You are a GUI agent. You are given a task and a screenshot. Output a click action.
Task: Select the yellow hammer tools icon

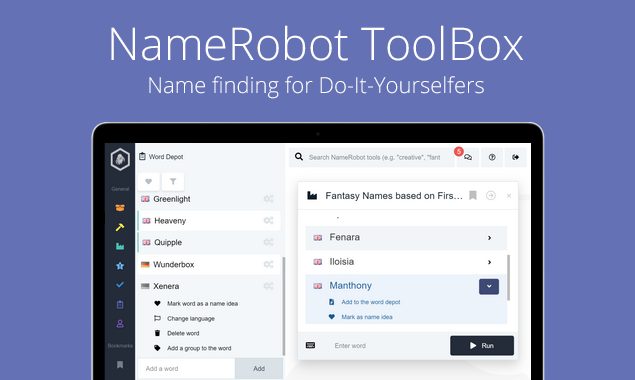coord(120,227)
